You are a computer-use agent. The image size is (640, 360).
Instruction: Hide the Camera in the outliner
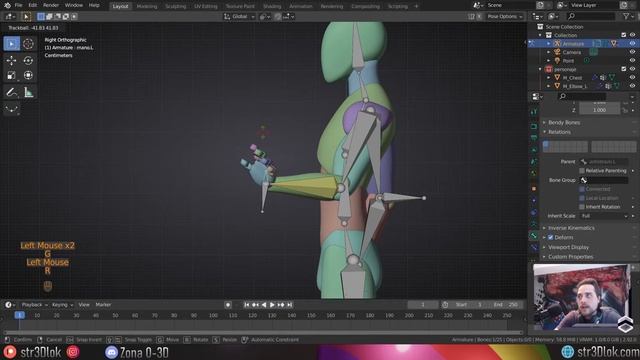tap(632, 52)
